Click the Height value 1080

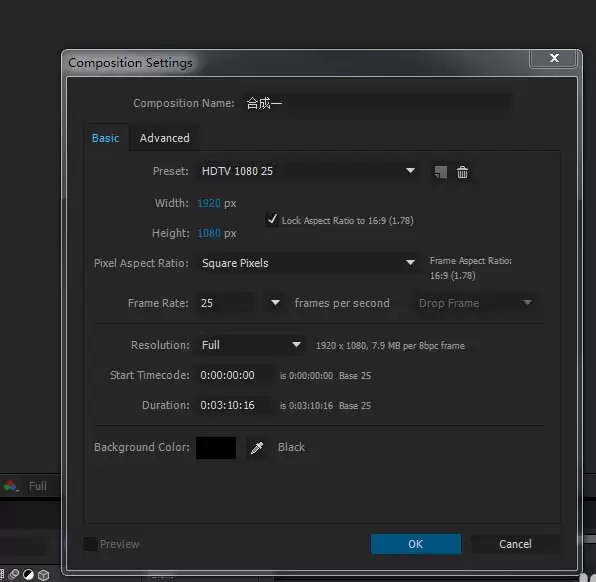209,233
